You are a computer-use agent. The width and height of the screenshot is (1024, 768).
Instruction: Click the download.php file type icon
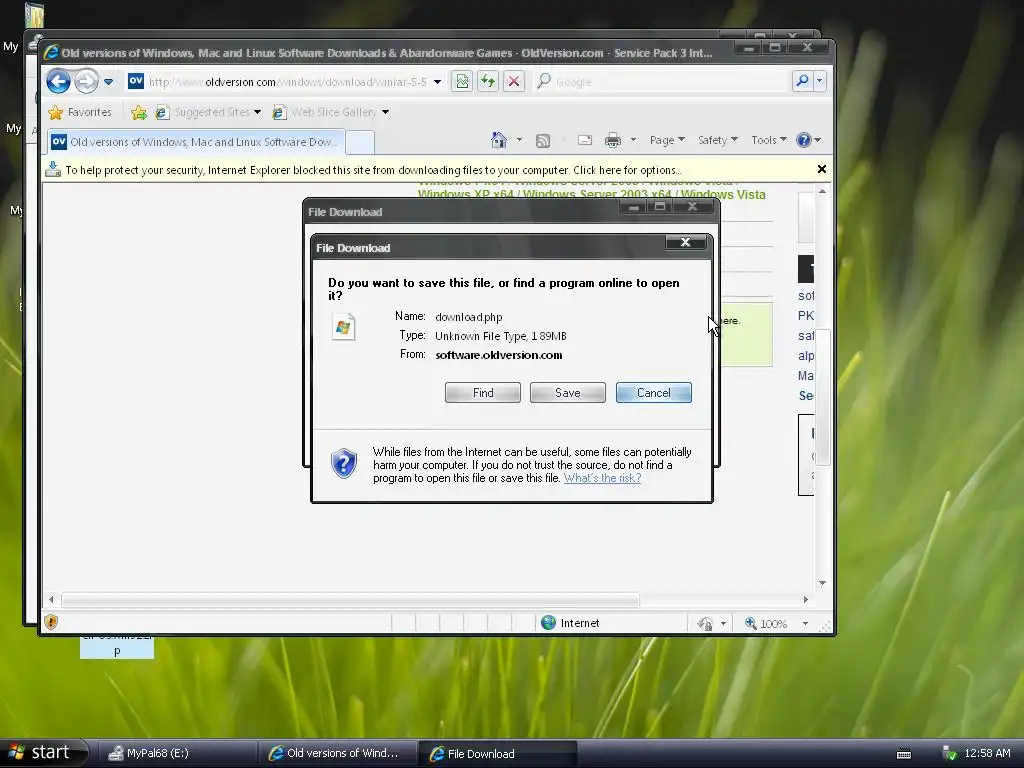point(344,327)
